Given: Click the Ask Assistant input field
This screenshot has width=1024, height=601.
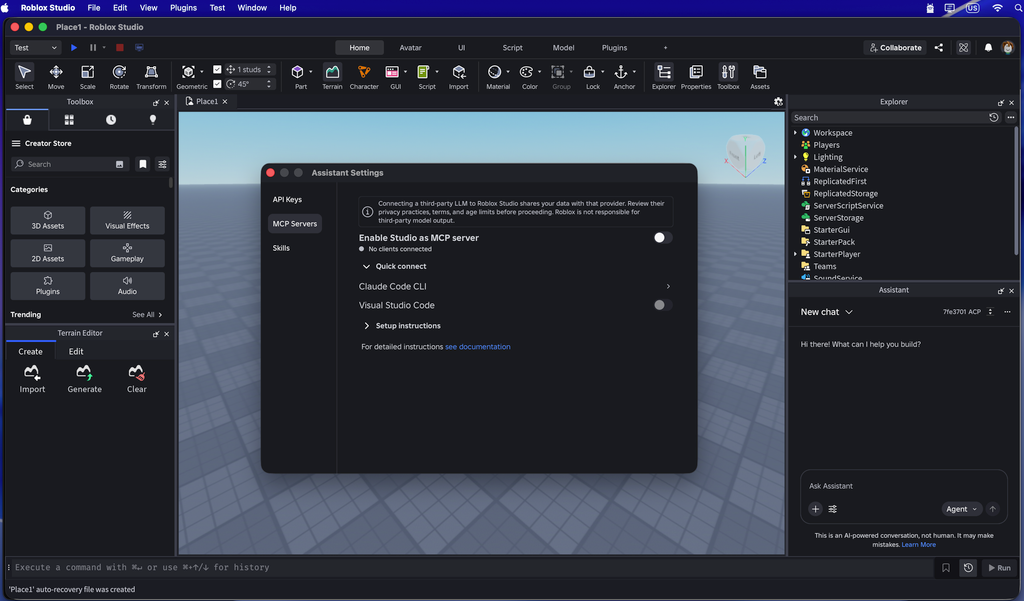Looking at the screenshot, I should (904, 486).
